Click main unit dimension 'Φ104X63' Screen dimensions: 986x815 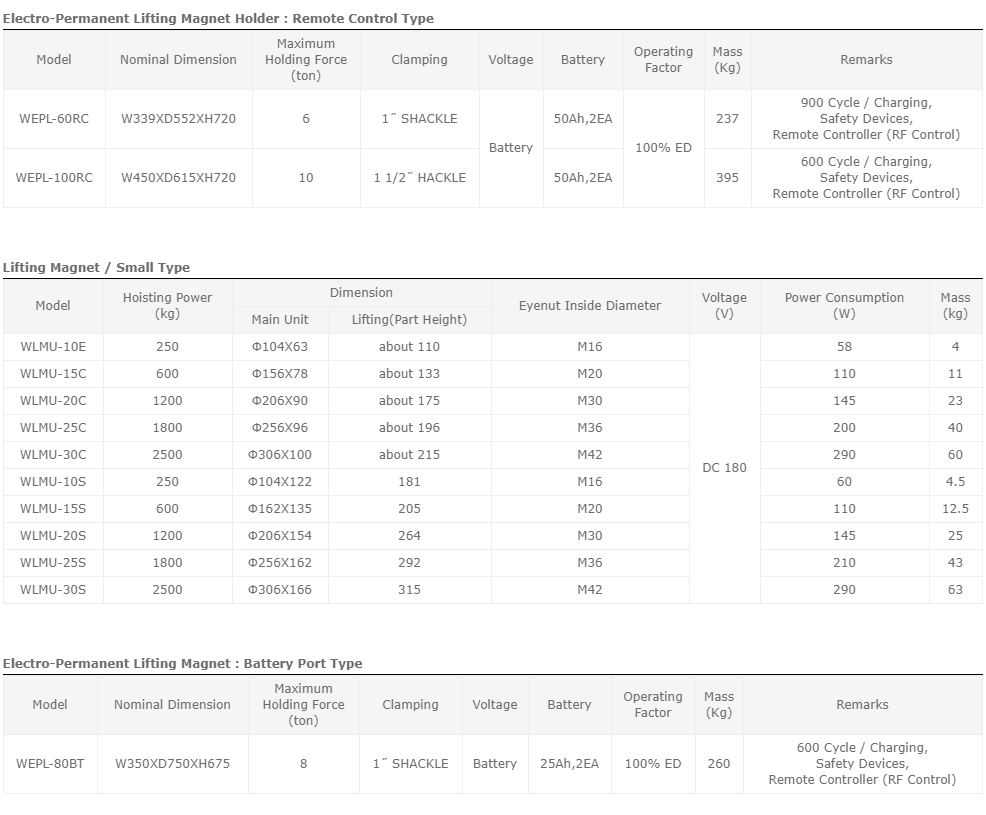pos(280,347)
